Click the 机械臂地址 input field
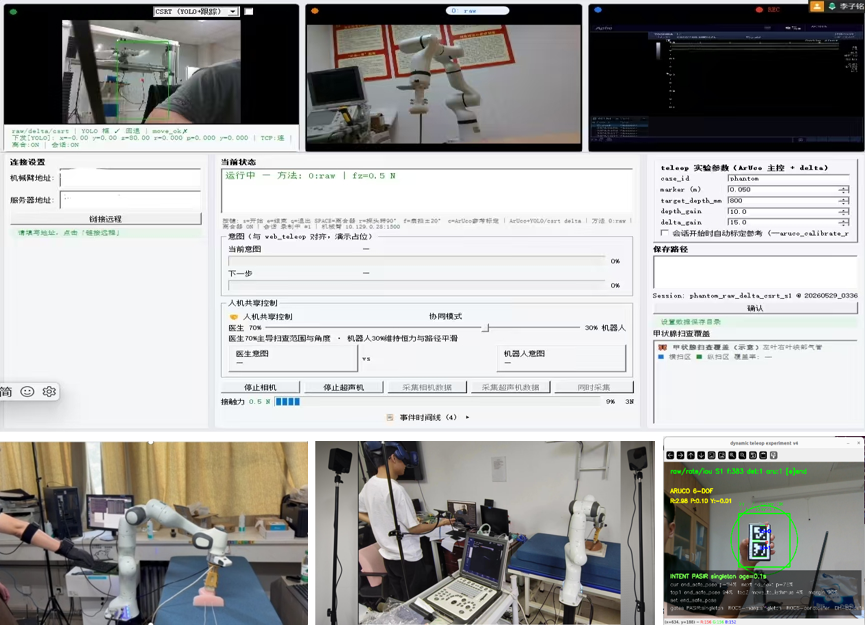865x625 pixels. point(130,178)
